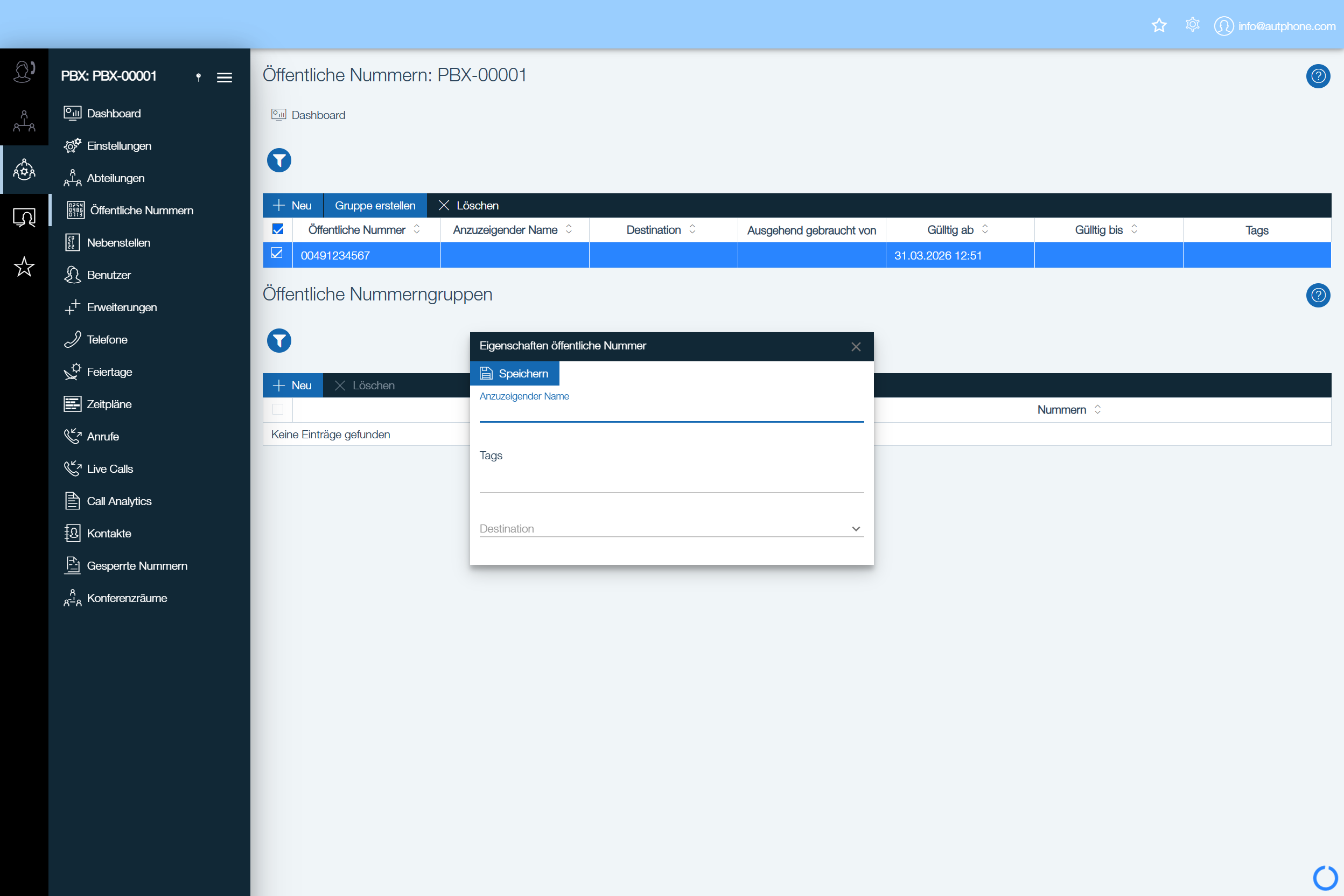Toggle the select-all checkbox in numbers table header
The image size is (1344, 896).
[x=278, y=229]
